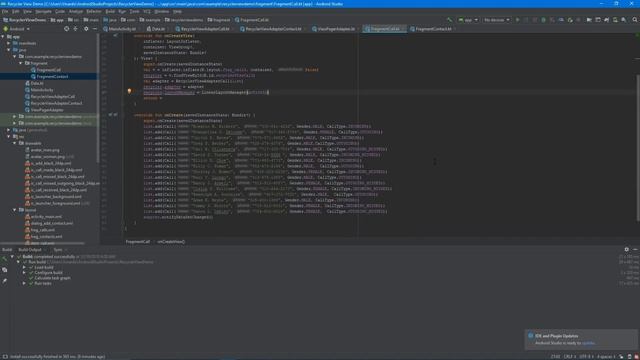The height and width of the screenshot is (360, 640).
Task: Collapse the drawable folder
Action: point(15,143)
